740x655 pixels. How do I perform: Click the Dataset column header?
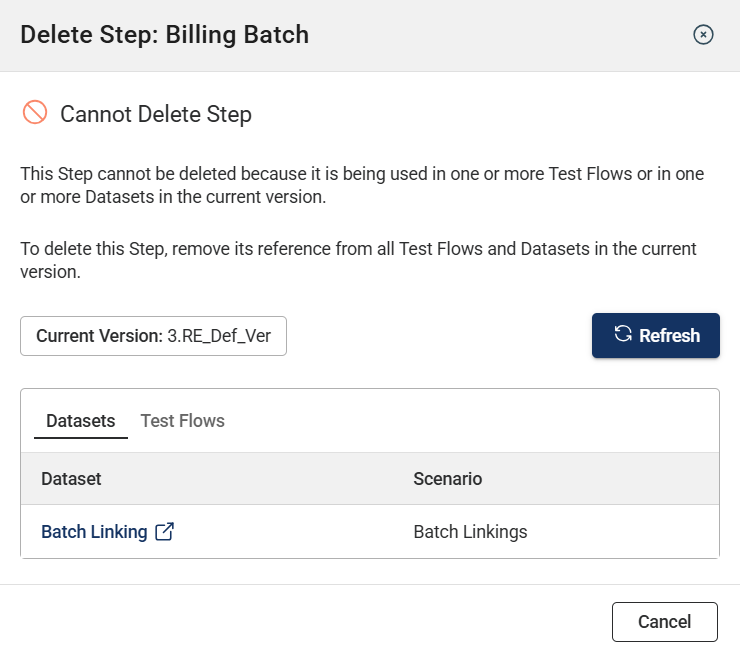[71, 479]
